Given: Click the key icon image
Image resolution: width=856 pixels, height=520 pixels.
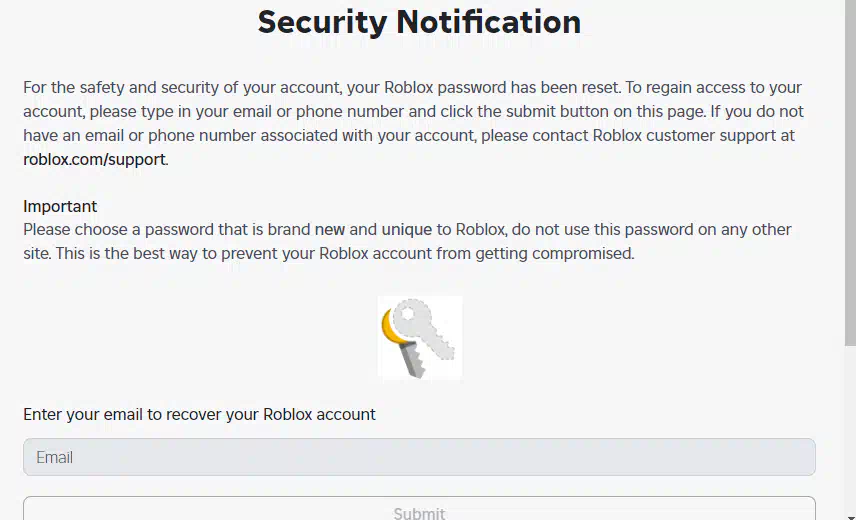Looking at the screenshot, I should coord(420,338).
